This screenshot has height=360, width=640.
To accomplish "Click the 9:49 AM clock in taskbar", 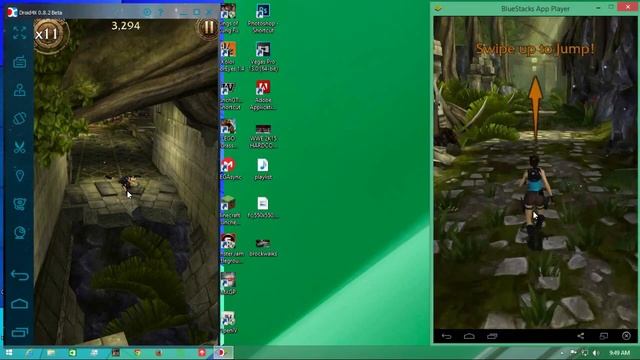I will (x=619, y=353).
